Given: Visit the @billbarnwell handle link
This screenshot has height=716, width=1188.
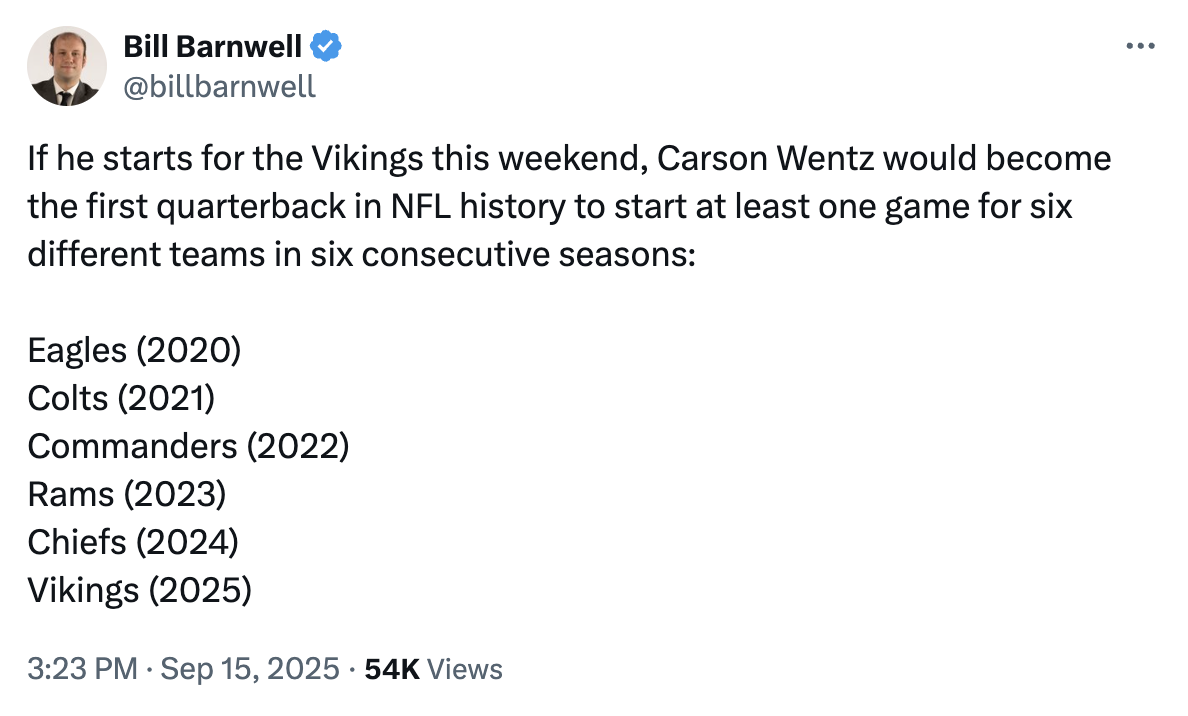Looking at the screenshot, I should coord(219,86).
